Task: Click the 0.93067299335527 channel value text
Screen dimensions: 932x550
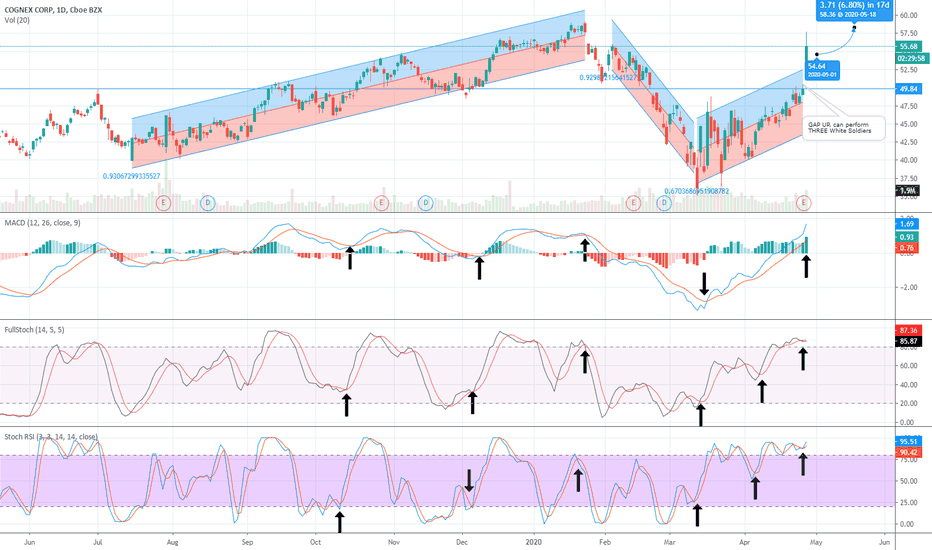Action: [131, 177]
